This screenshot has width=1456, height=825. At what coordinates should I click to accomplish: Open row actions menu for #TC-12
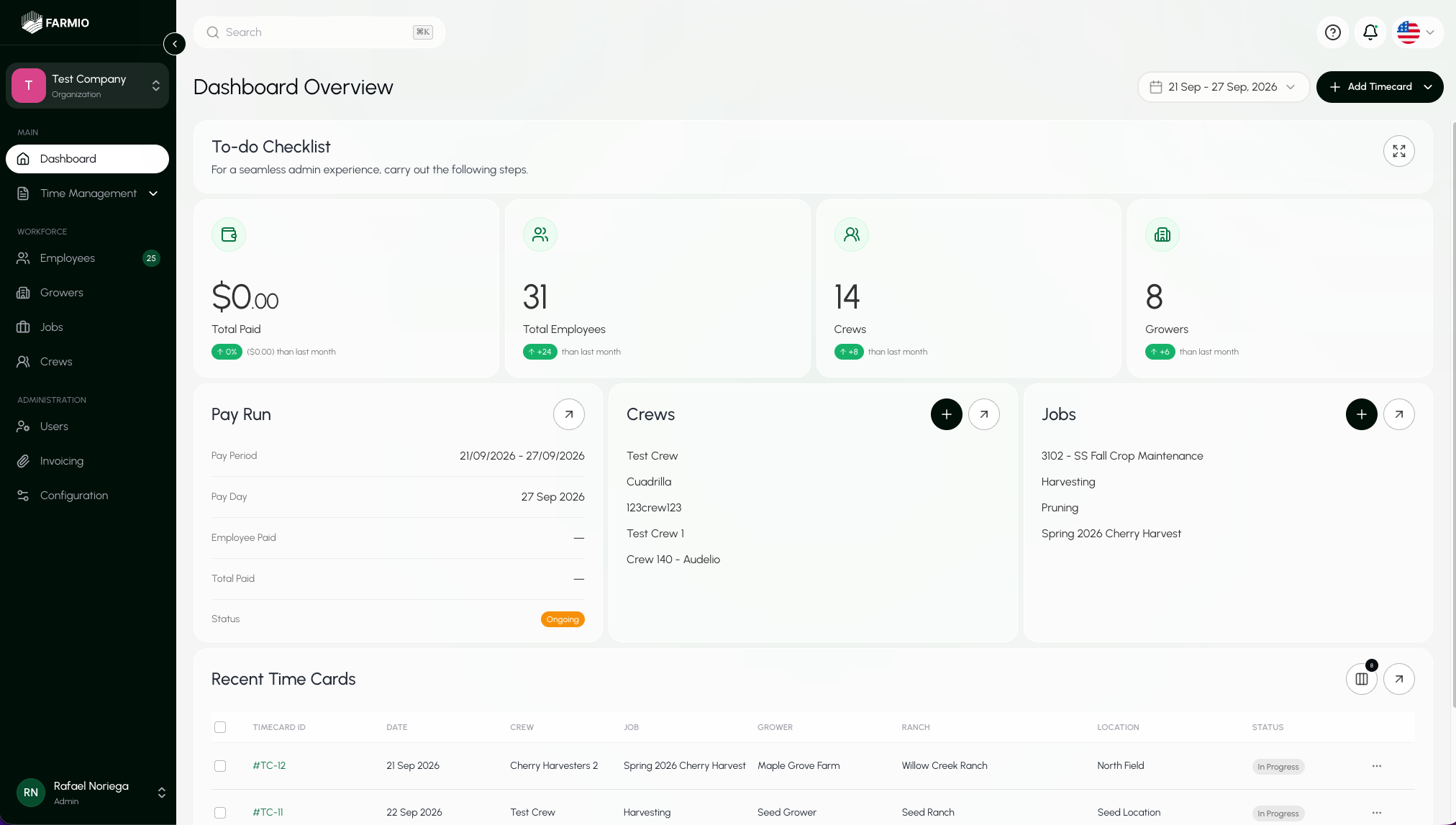click(1377, 766)
